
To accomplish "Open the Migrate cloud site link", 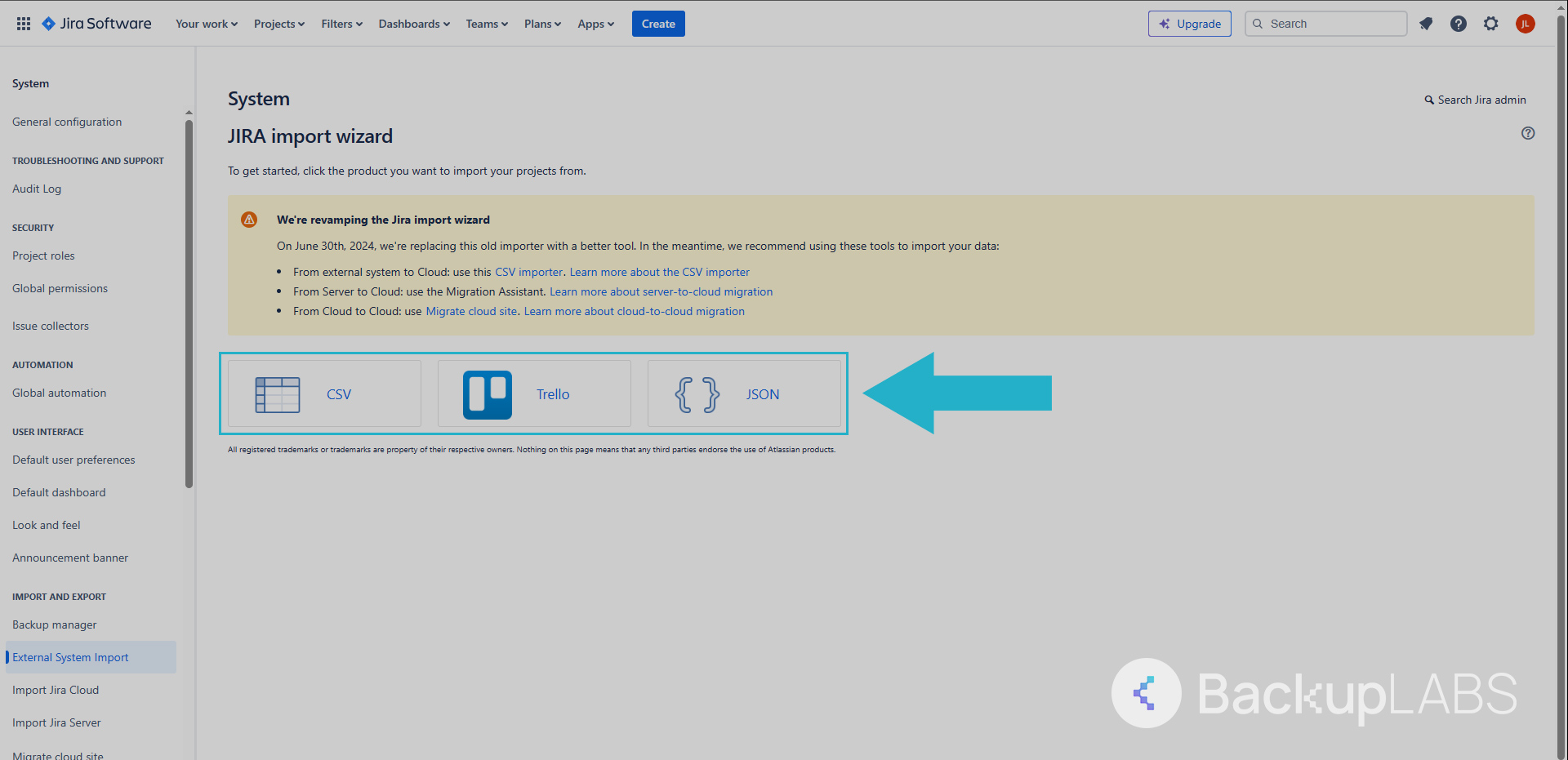I will pyautogui.click(x=471, y=311).
